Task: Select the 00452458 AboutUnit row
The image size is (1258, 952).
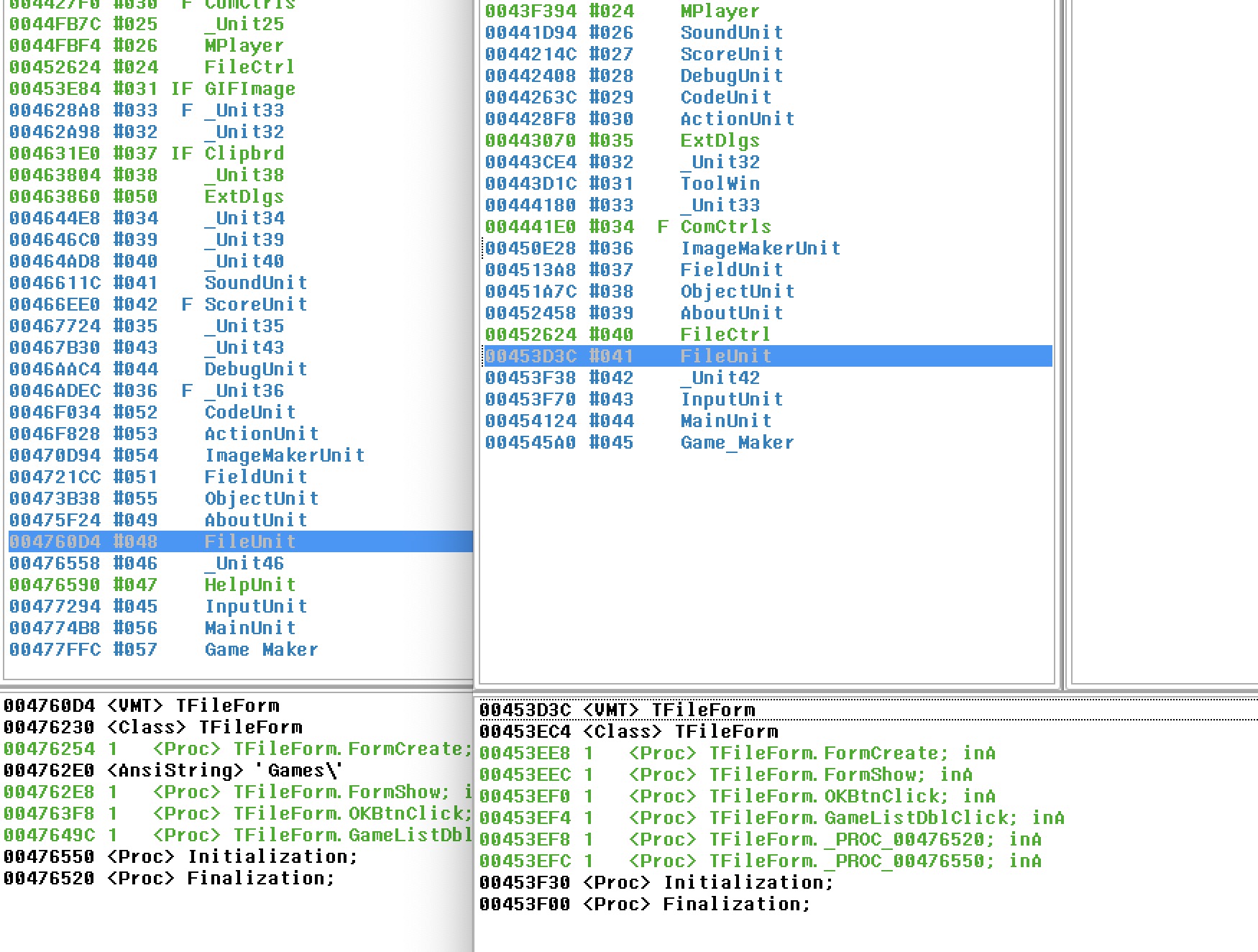Action: point(768,313)
